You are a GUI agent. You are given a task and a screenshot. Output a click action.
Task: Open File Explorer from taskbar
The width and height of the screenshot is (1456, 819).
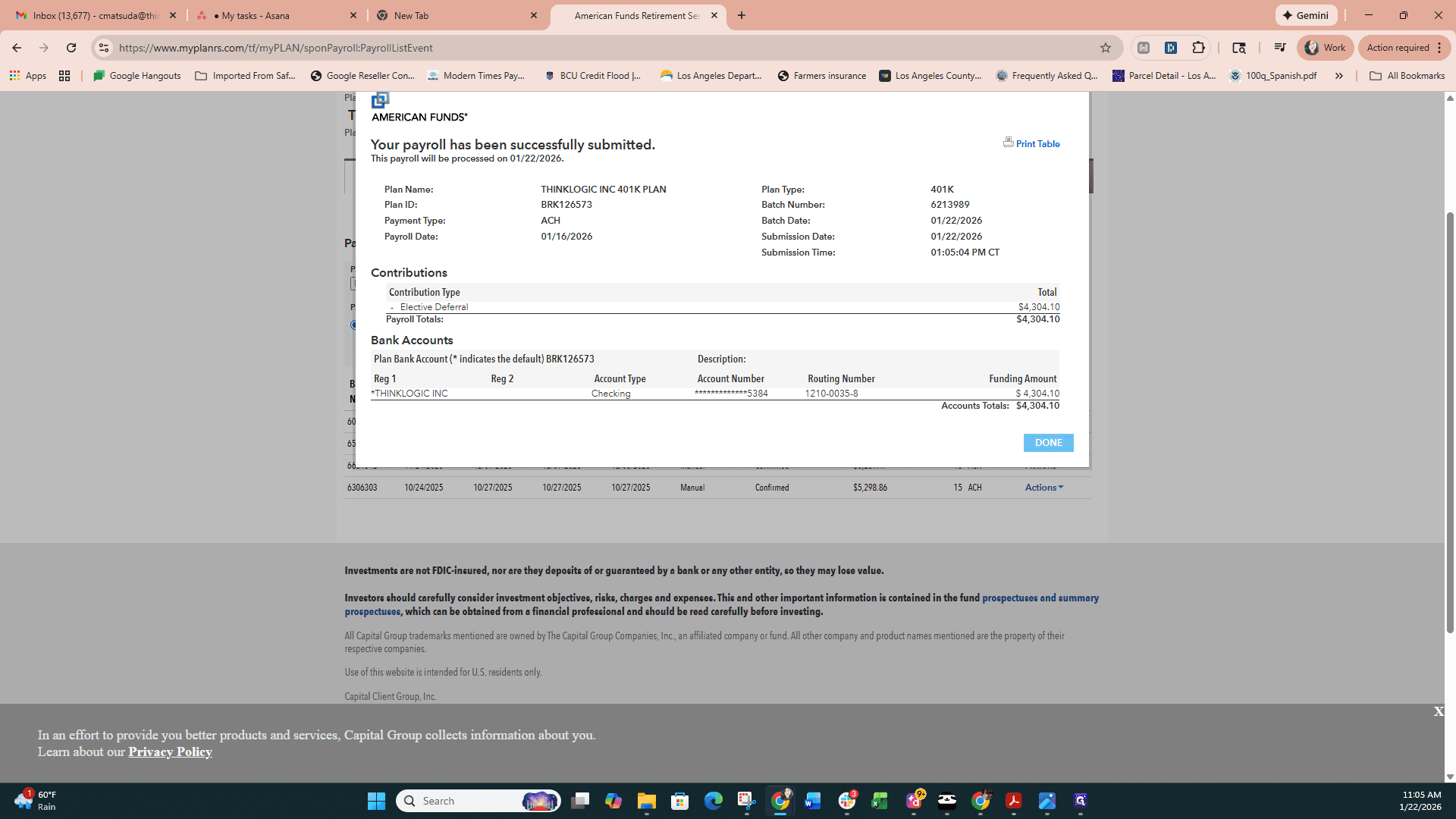(x=646, y=801)
